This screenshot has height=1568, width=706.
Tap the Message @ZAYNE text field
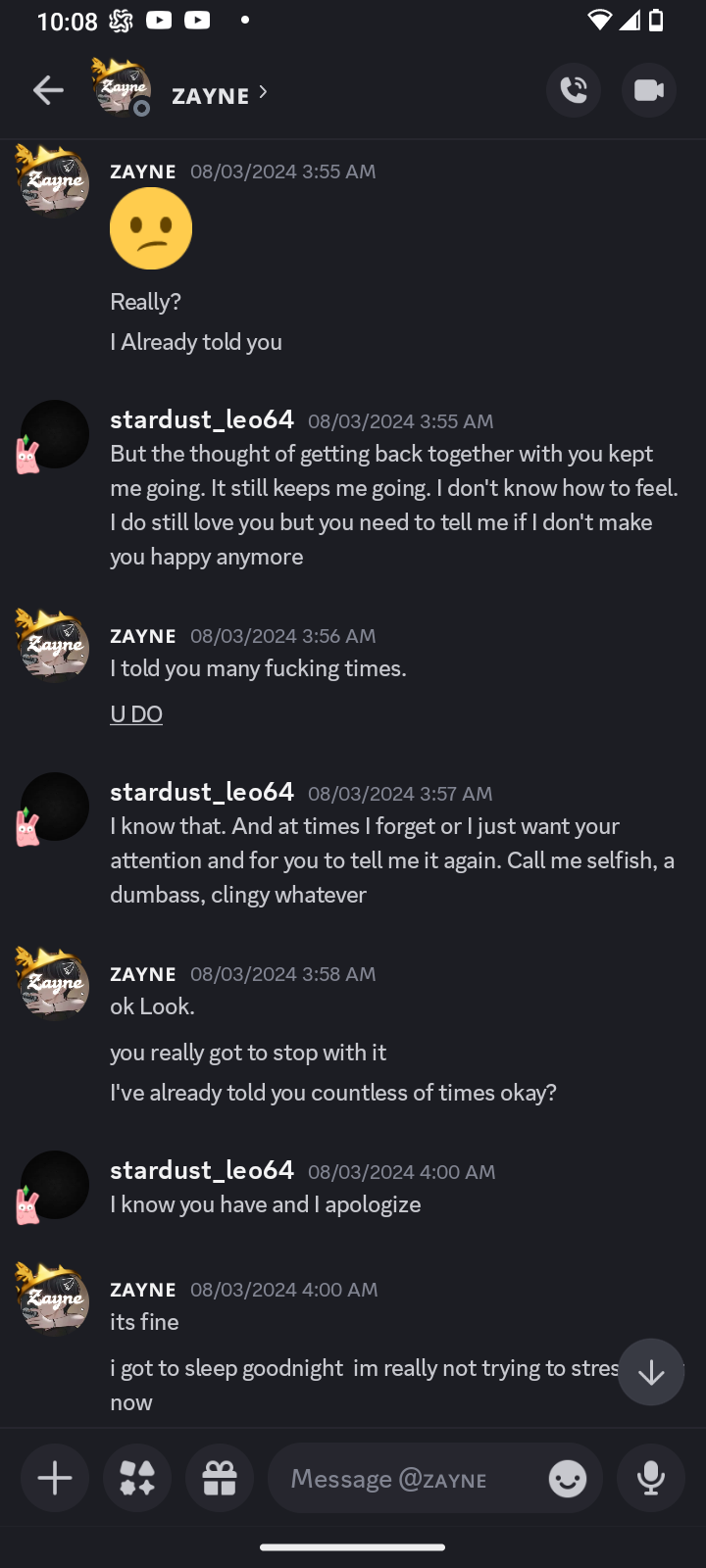pos(407,1478)
